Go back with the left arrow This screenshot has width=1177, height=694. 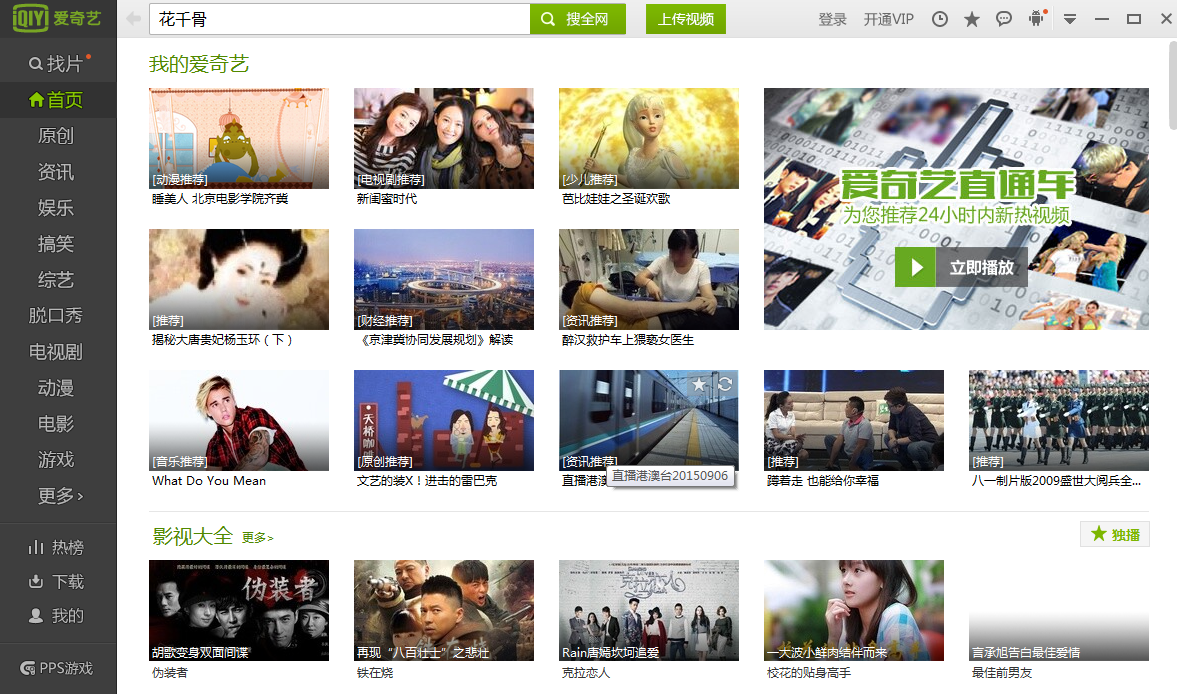[x=134, y=19]
